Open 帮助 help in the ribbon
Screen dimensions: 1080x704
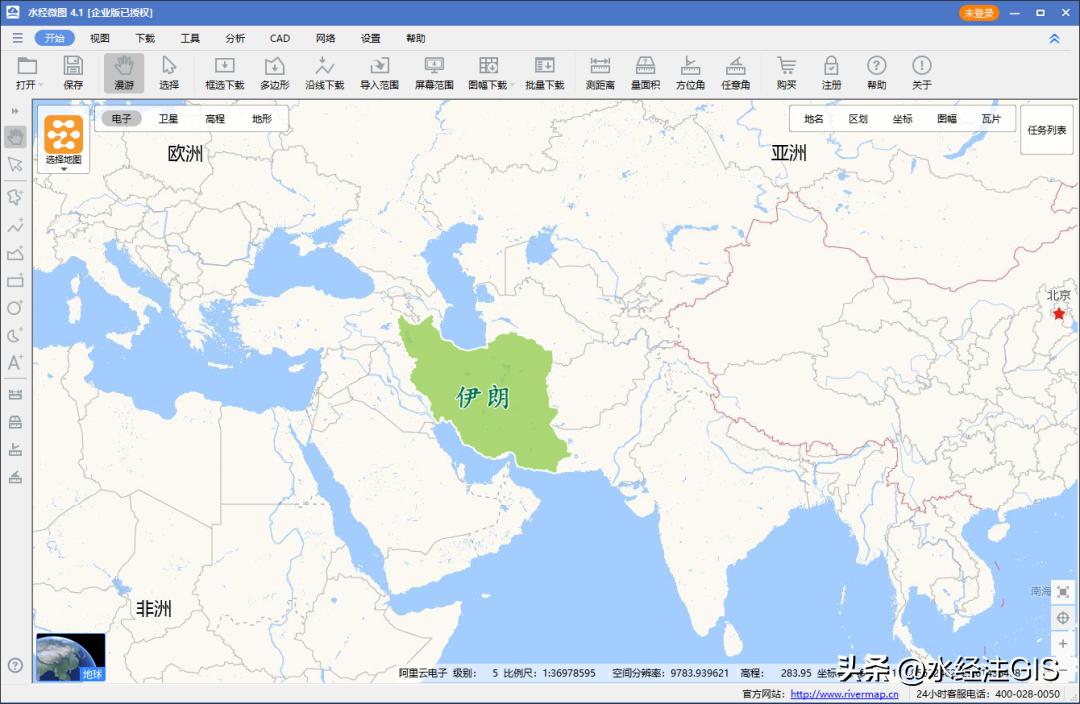click(876, 73)
